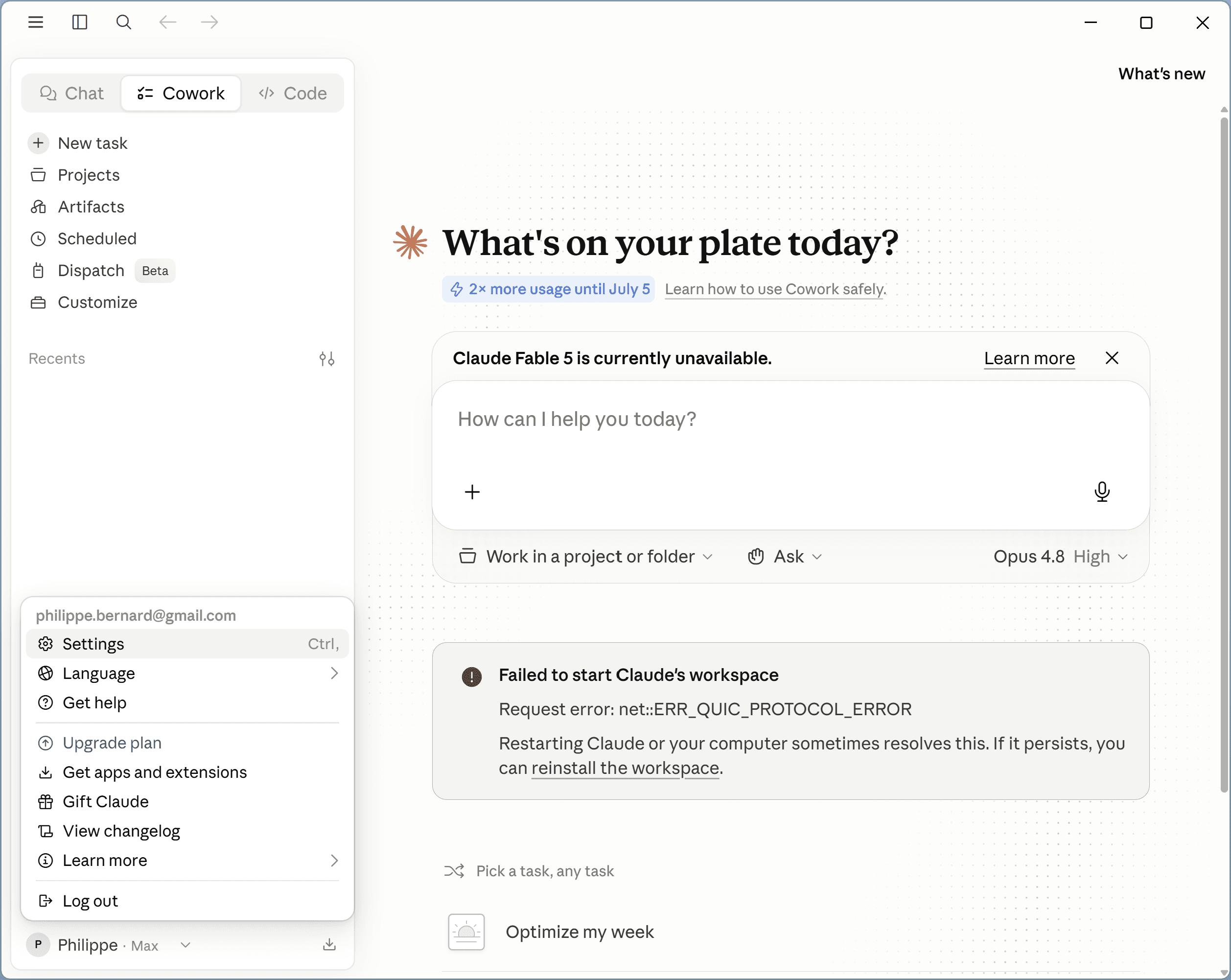
Task: Open the Opus 4.8 High model dropdown
Action: point(1061,557)
